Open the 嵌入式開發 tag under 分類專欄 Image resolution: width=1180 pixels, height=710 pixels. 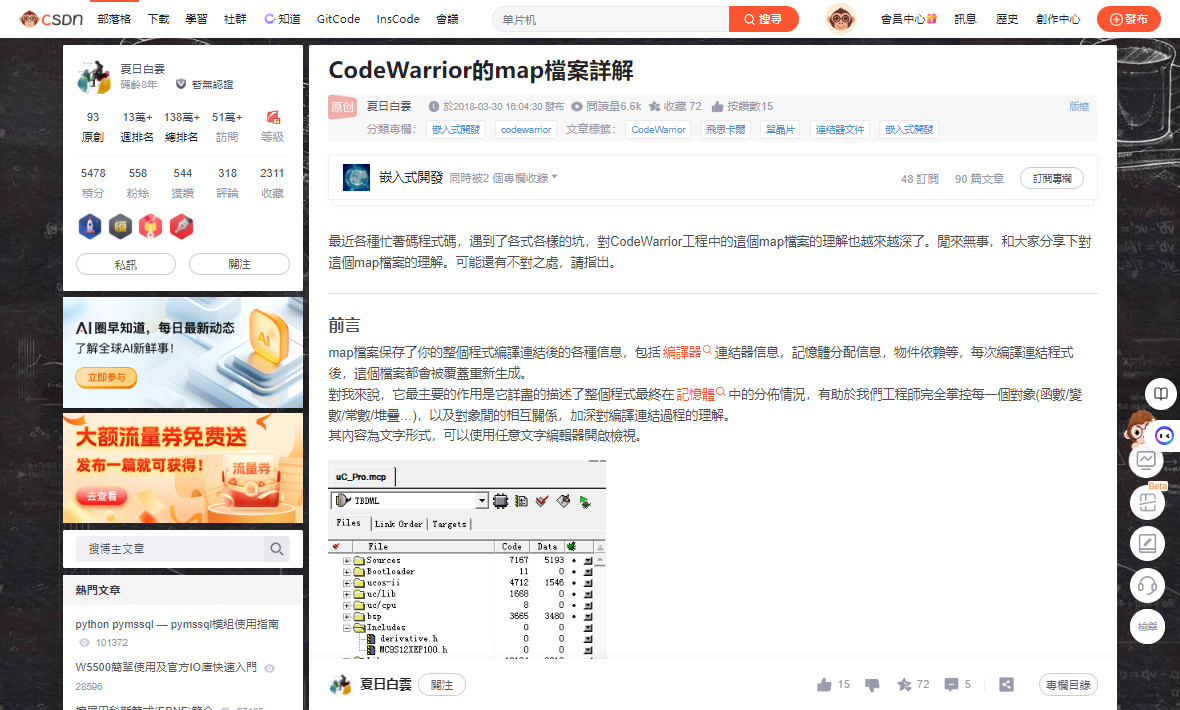[x=455, y=130]
